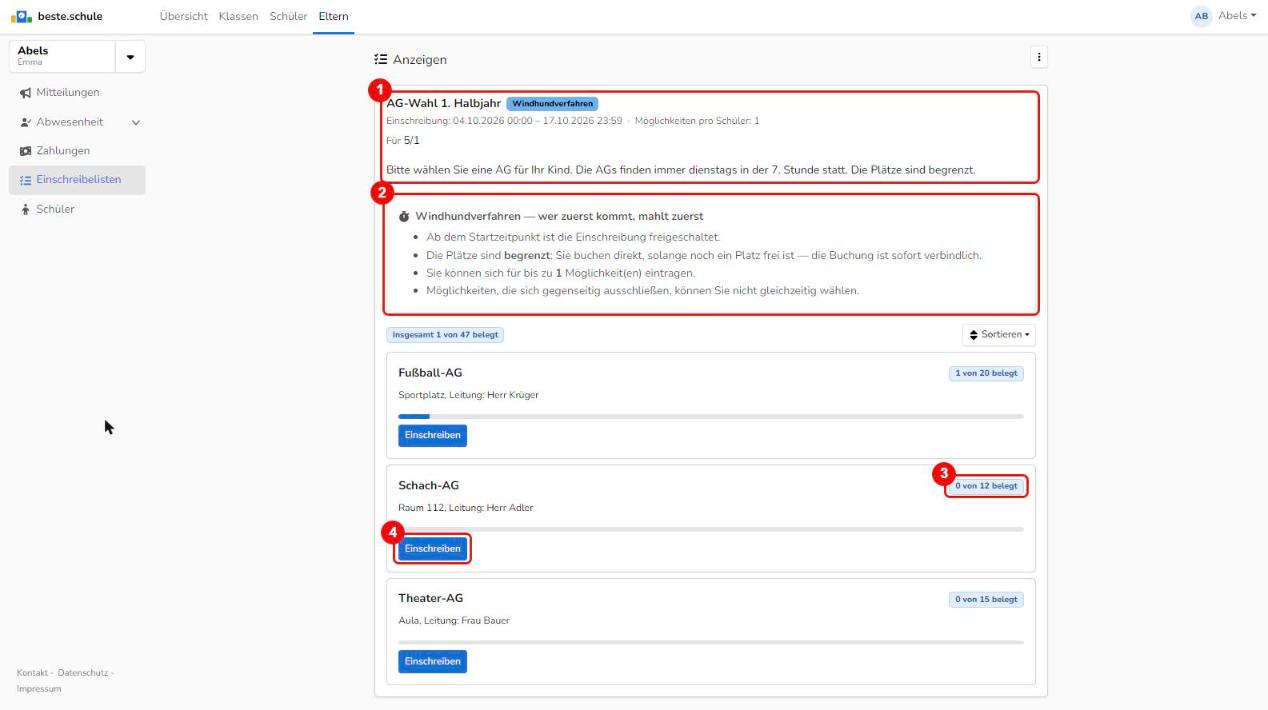The width and height of the screenshot is (1268, 710).
Task: Expand the Abwesenheit submenu chevron
Action: pos(135,123)
